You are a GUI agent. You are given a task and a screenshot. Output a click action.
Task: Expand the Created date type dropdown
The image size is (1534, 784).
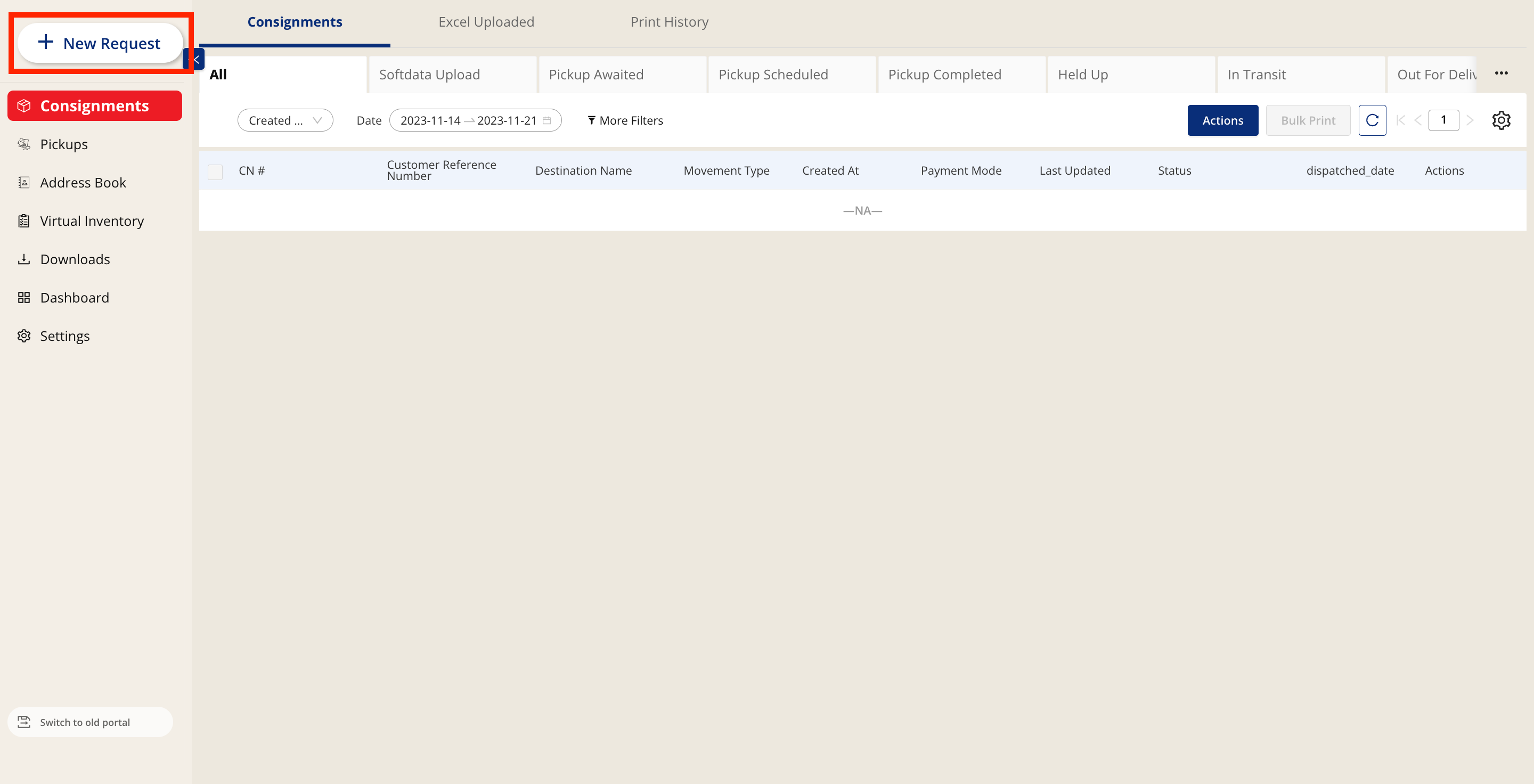(x=285, y=120)
